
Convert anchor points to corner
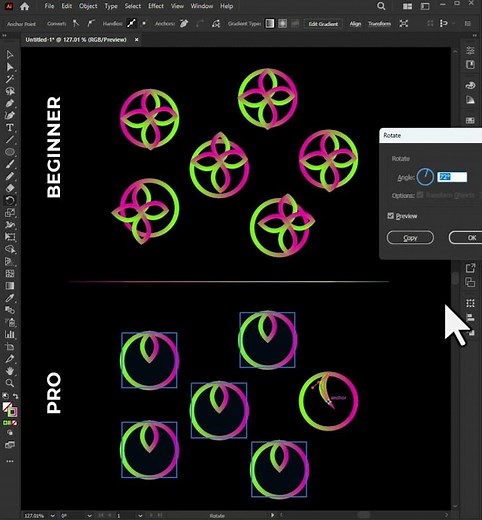[x=76, y=24]
